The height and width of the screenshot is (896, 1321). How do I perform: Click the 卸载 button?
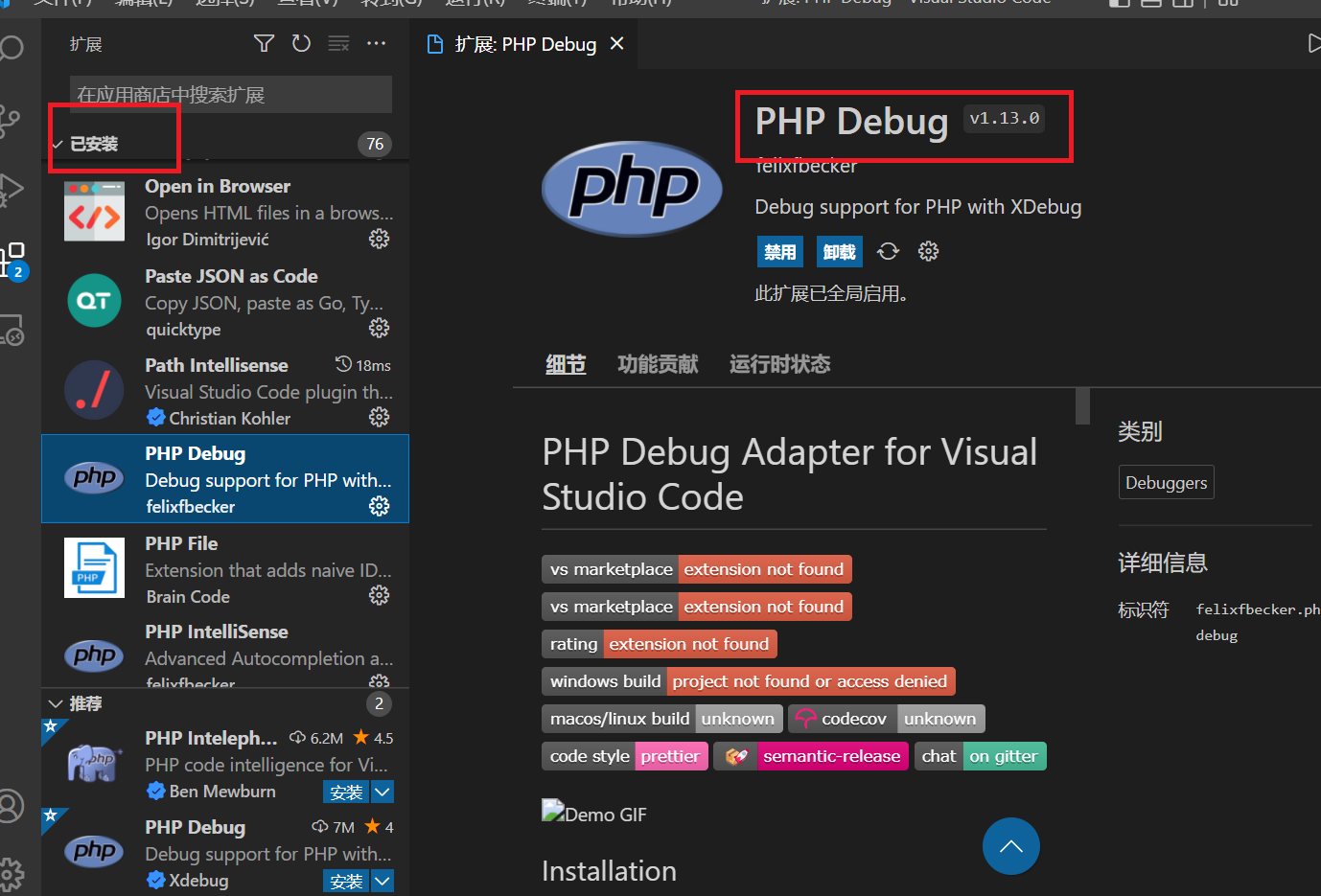[839, 252]
